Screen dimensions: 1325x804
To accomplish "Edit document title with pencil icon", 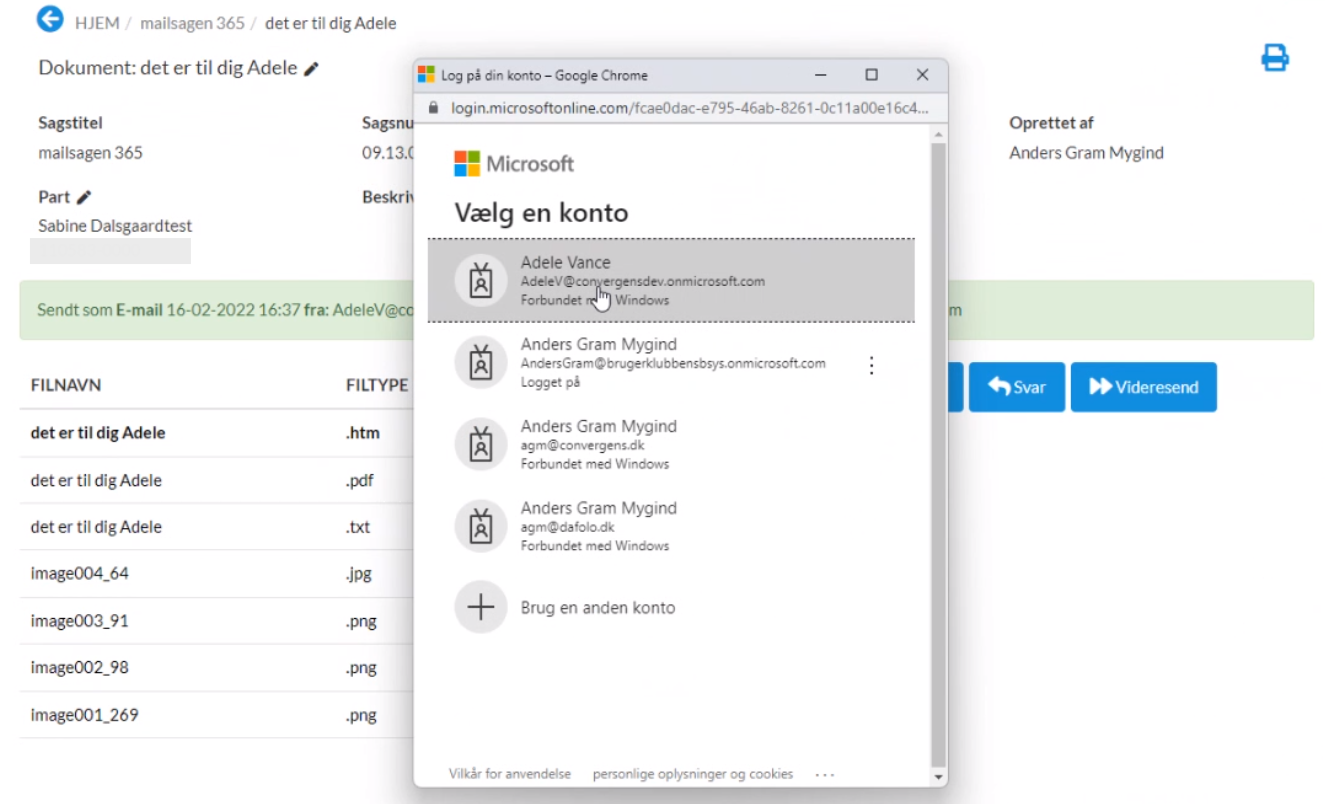I will tap(312, 69).
